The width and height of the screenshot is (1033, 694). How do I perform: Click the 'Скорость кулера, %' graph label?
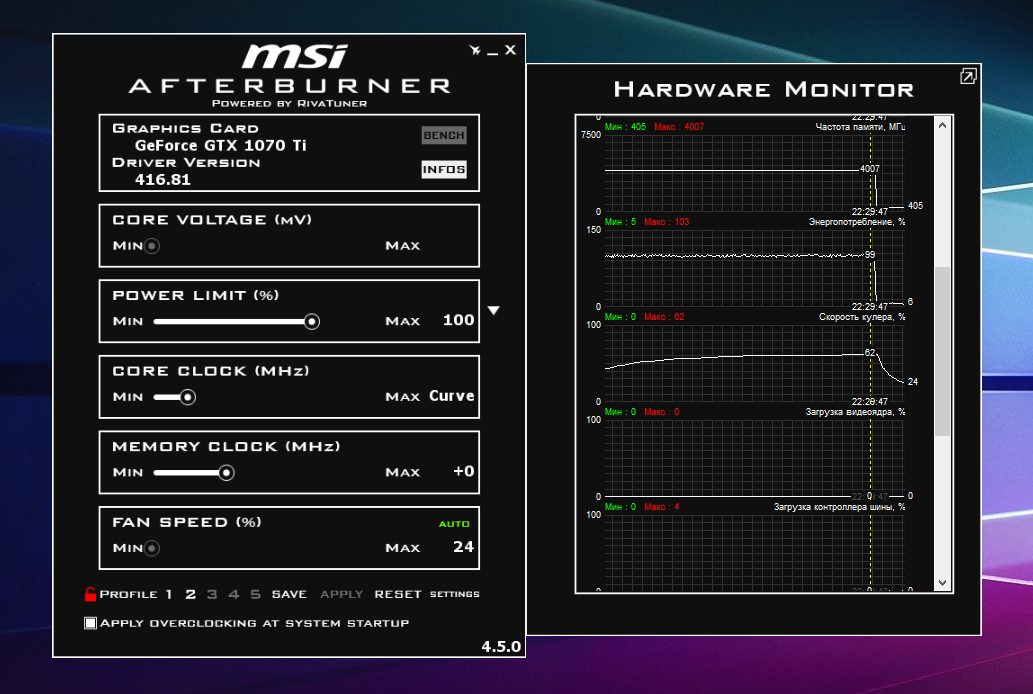[862, 317]
